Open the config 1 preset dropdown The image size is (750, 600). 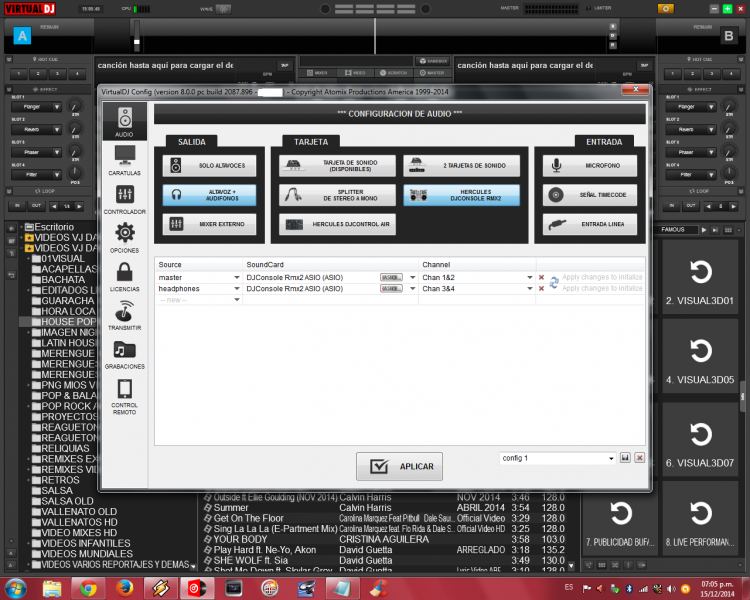point(610,458)
